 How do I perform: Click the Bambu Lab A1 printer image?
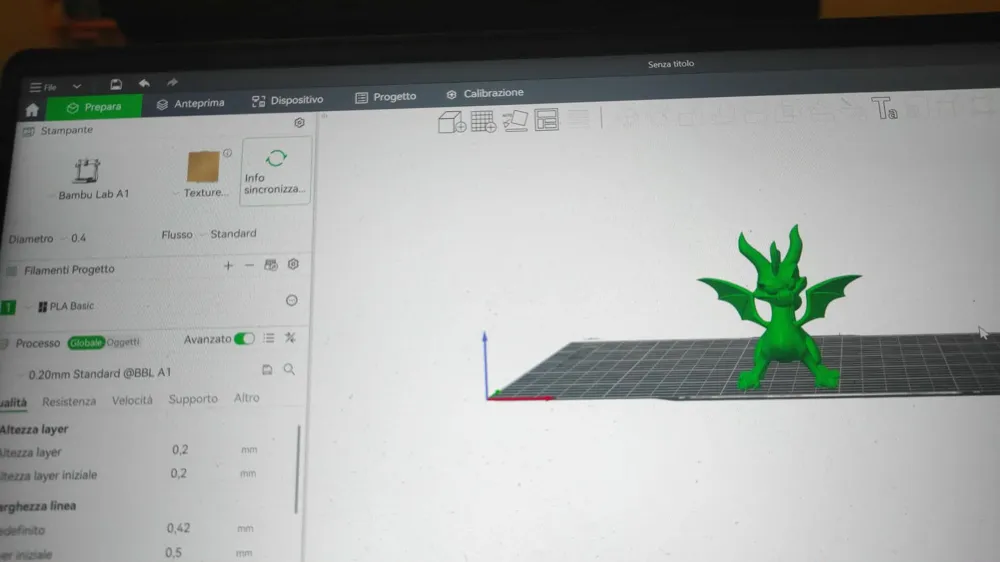coord(87,170)
